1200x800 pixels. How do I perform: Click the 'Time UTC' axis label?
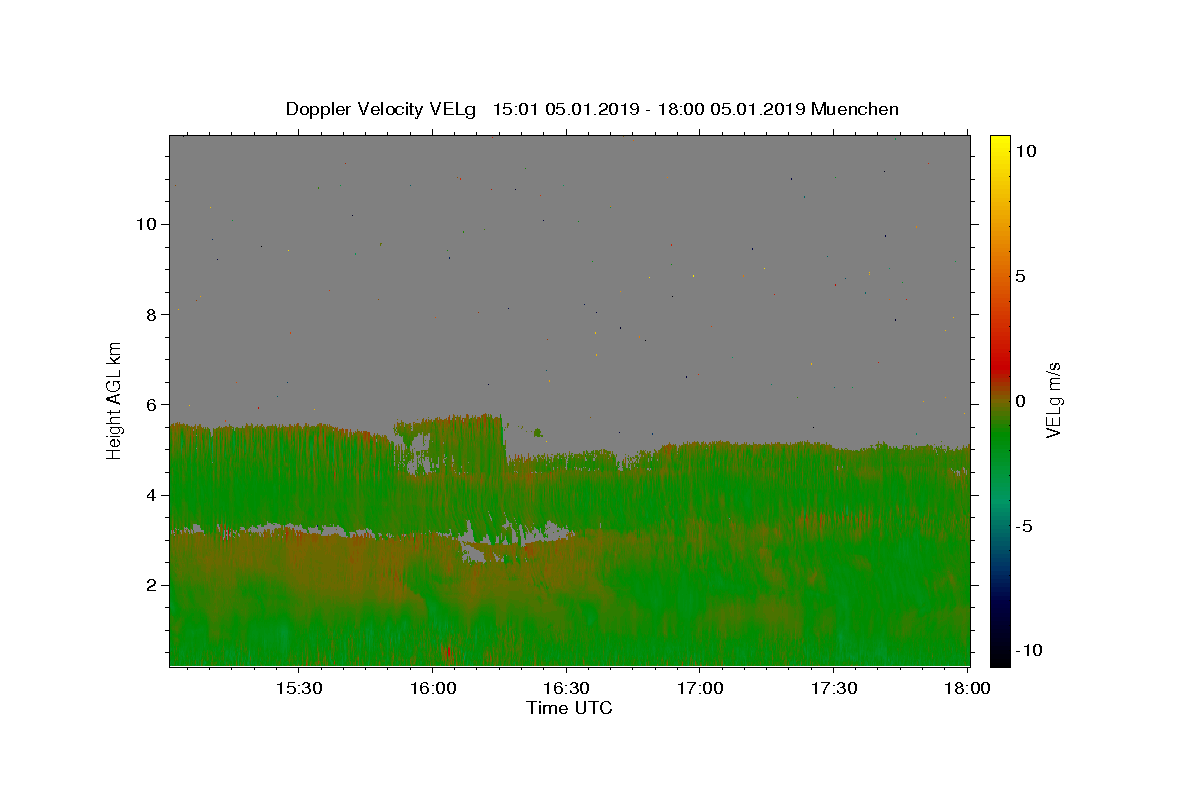pyautogui.click(x=569, y=708)
